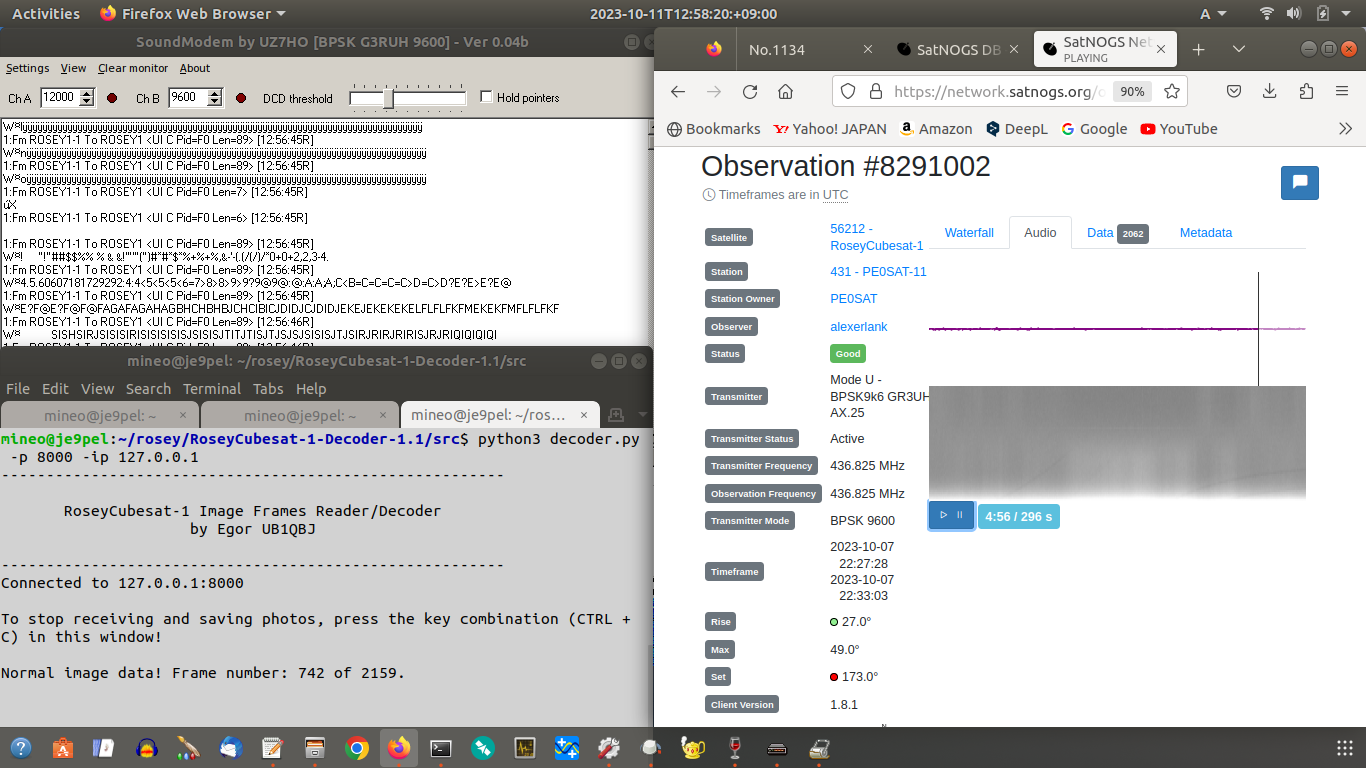Screen dimensions: 1366x768
Task: Open the Terminal icon in the dock
Action: 441,748
